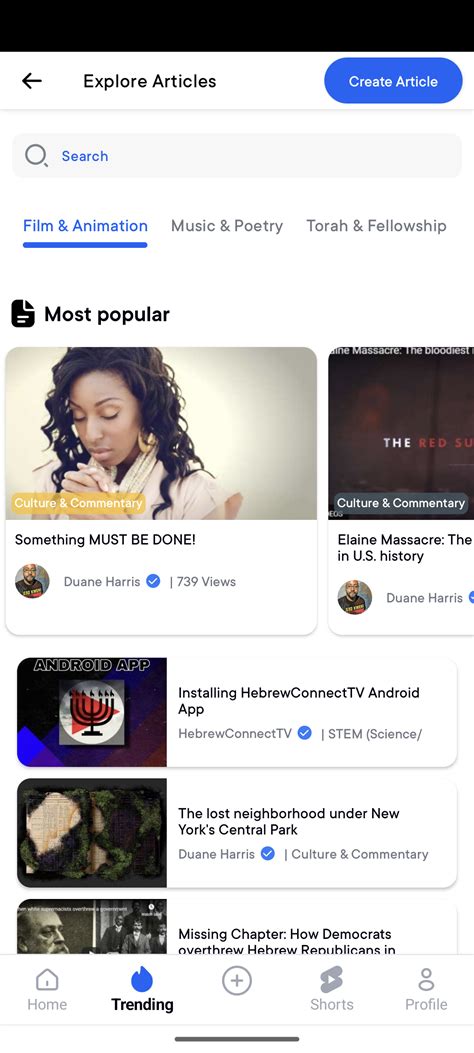Tap the Elaine Massacre article thumbnail
The width and height of the screenshot is (474, 1053).
(x=401, y=433)
